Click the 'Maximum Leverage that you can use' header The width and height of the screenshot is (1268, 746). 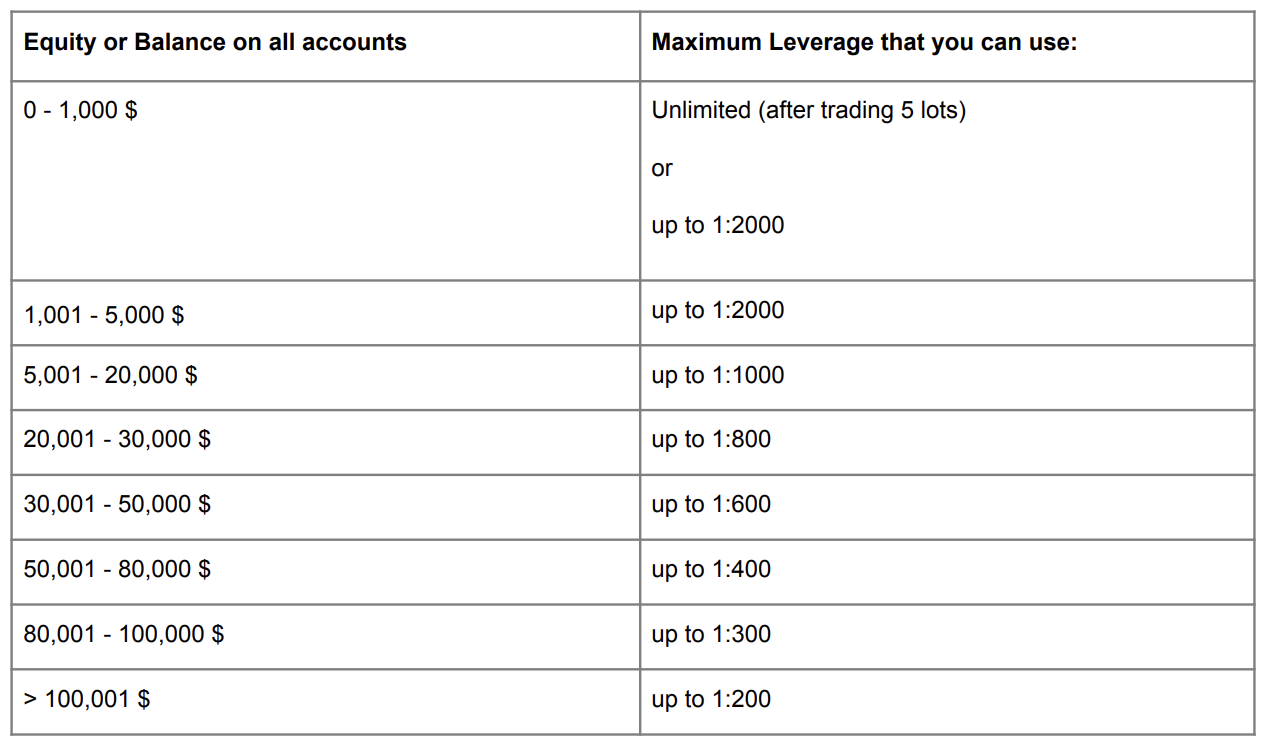coord(864,43)
